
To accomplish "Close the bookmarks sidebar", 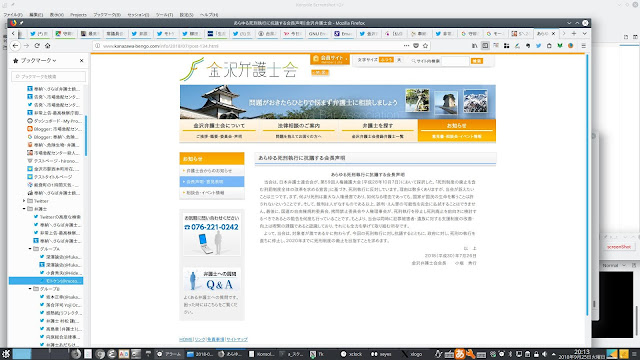I will pyautogui.click(x=82, y=60).
